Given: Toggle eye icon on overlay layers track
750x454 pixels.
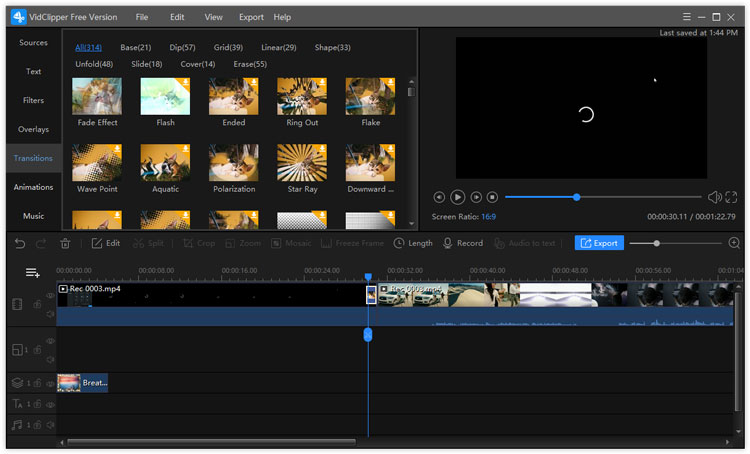Looking at the screenshot, I should [x=50, y=384].
